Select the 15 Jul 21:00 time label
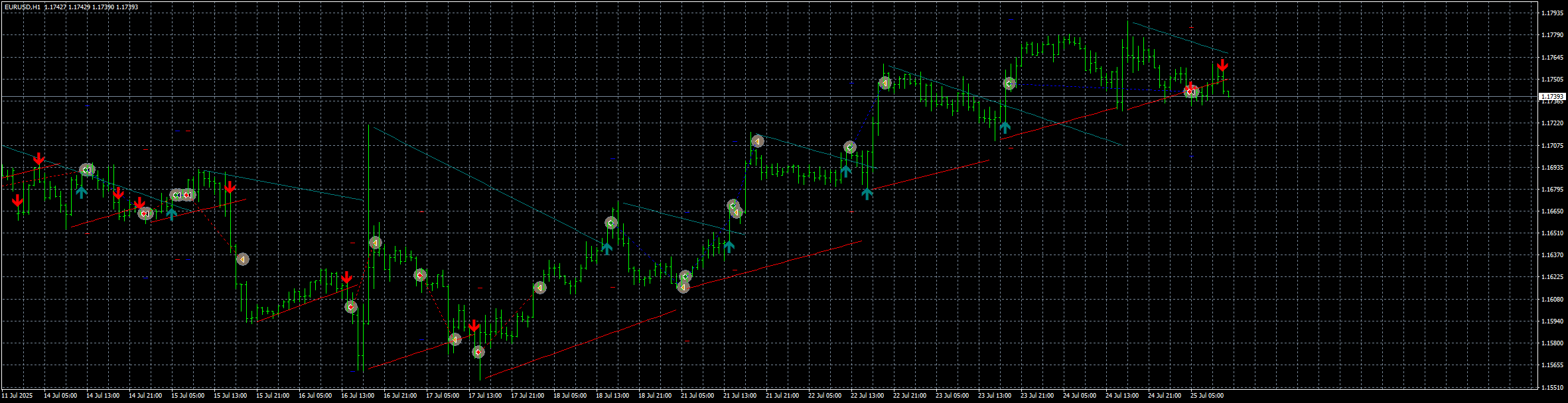 pyautogui.click(x=273, y=396)
